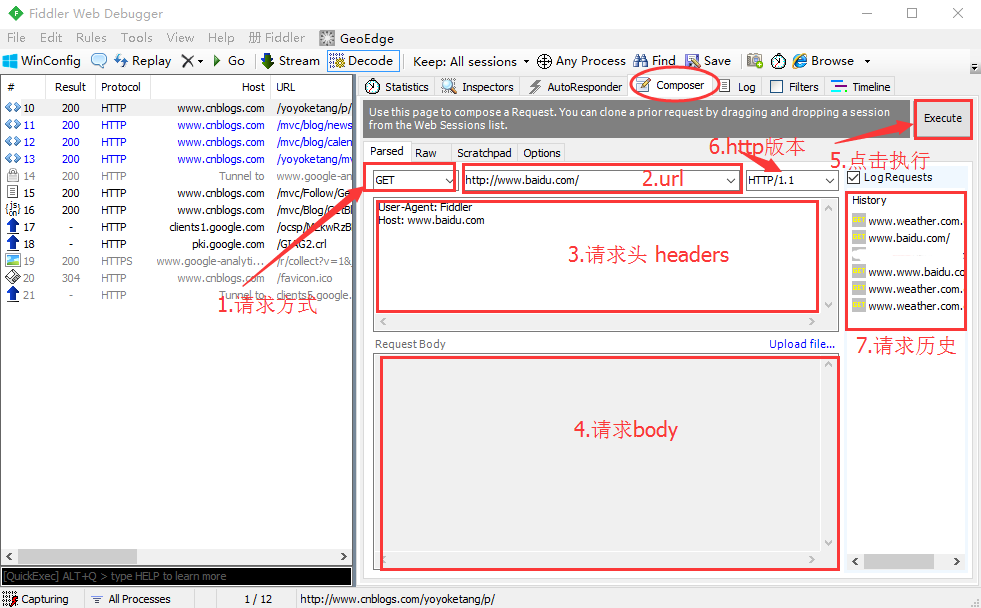Select the Stream icon in the toolbar
This screenshot has width=981, height=608.
coord(289,60)
